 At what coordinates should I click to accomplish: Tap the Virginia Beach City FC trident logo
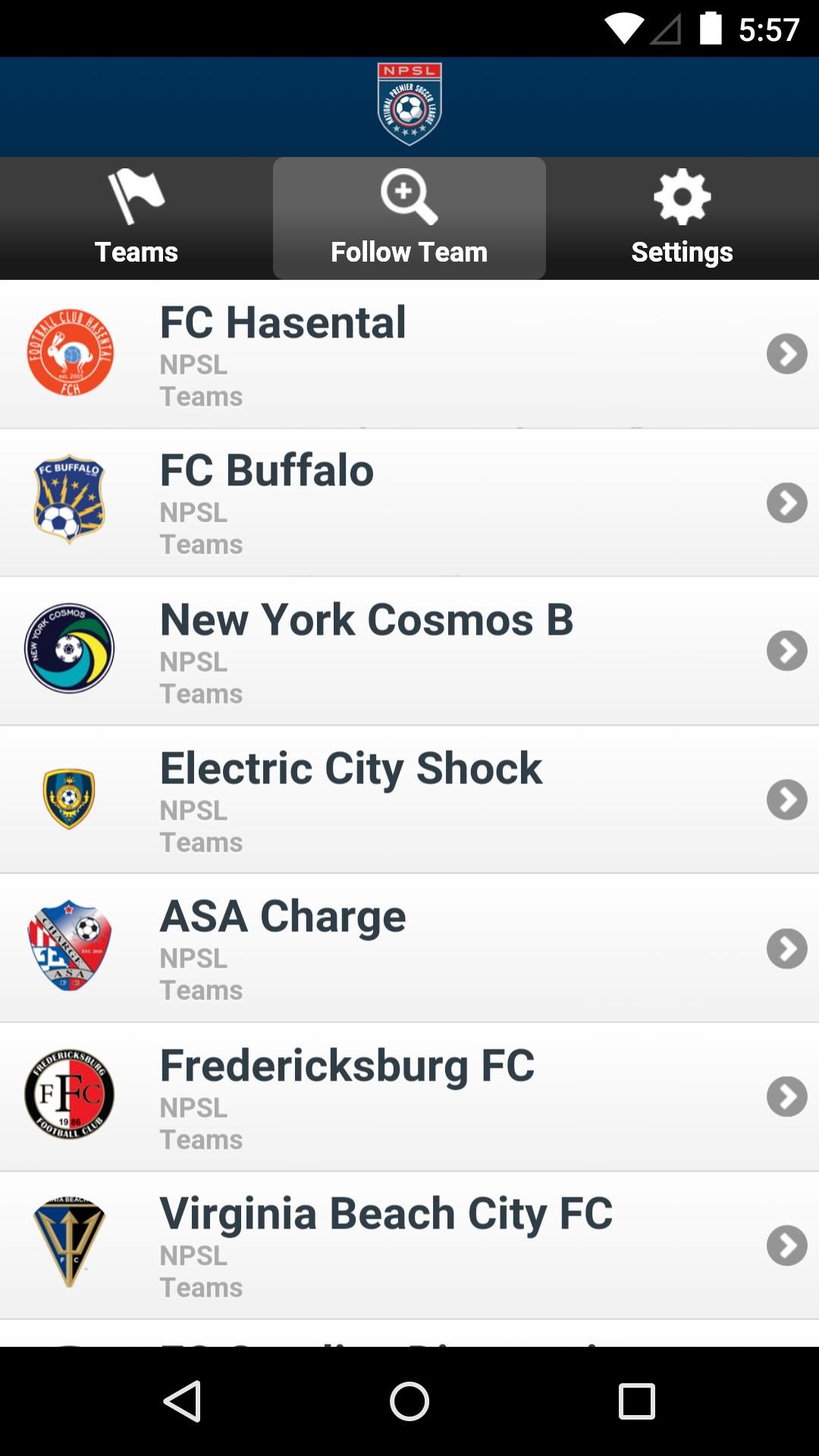coord(70,1243)
